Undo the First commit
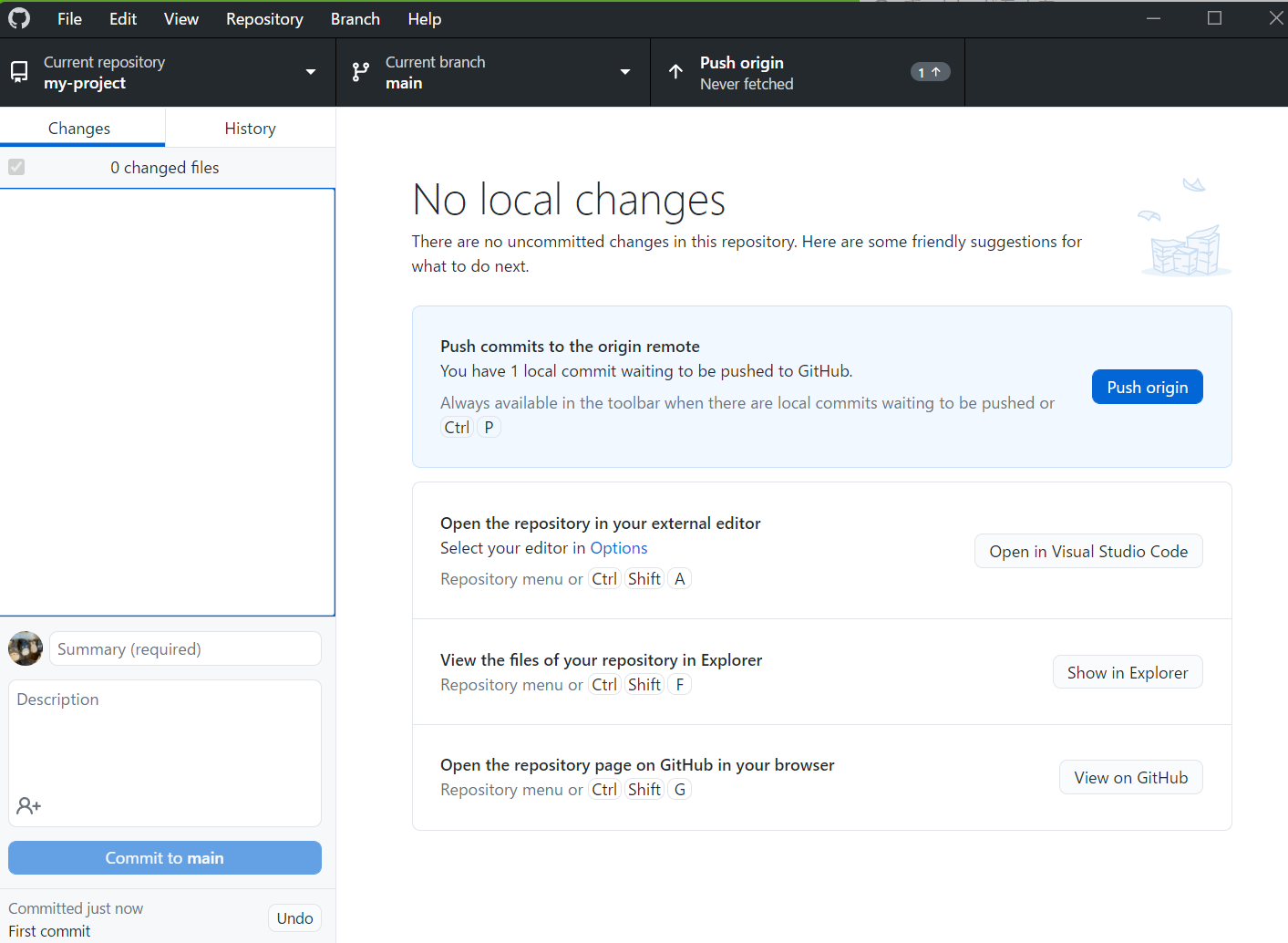The image size is (1288, 943). click(x=294, y=917)
